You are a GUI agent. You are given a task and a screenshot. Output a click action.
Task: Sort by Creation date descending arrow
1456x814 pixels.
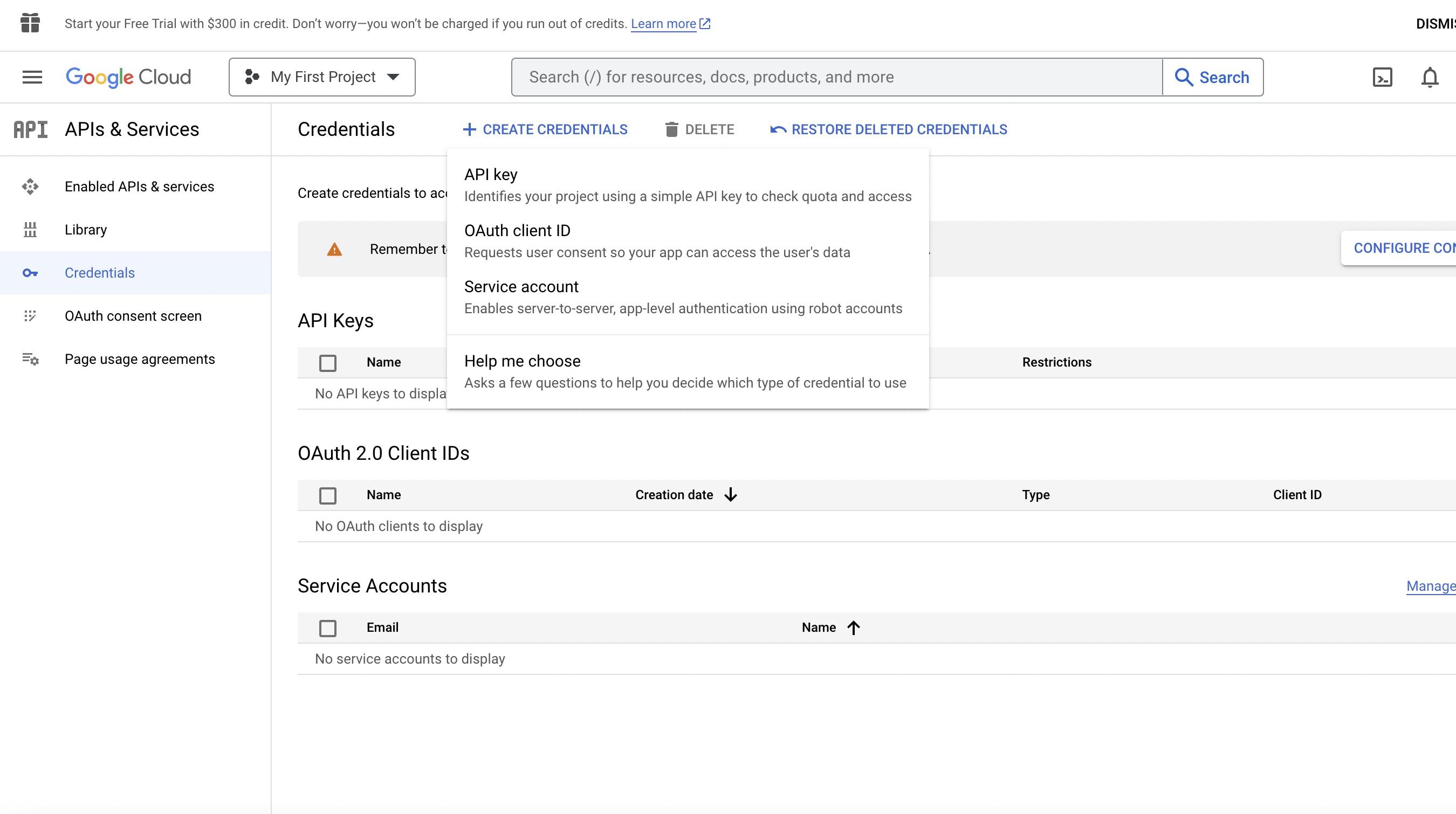731,494
